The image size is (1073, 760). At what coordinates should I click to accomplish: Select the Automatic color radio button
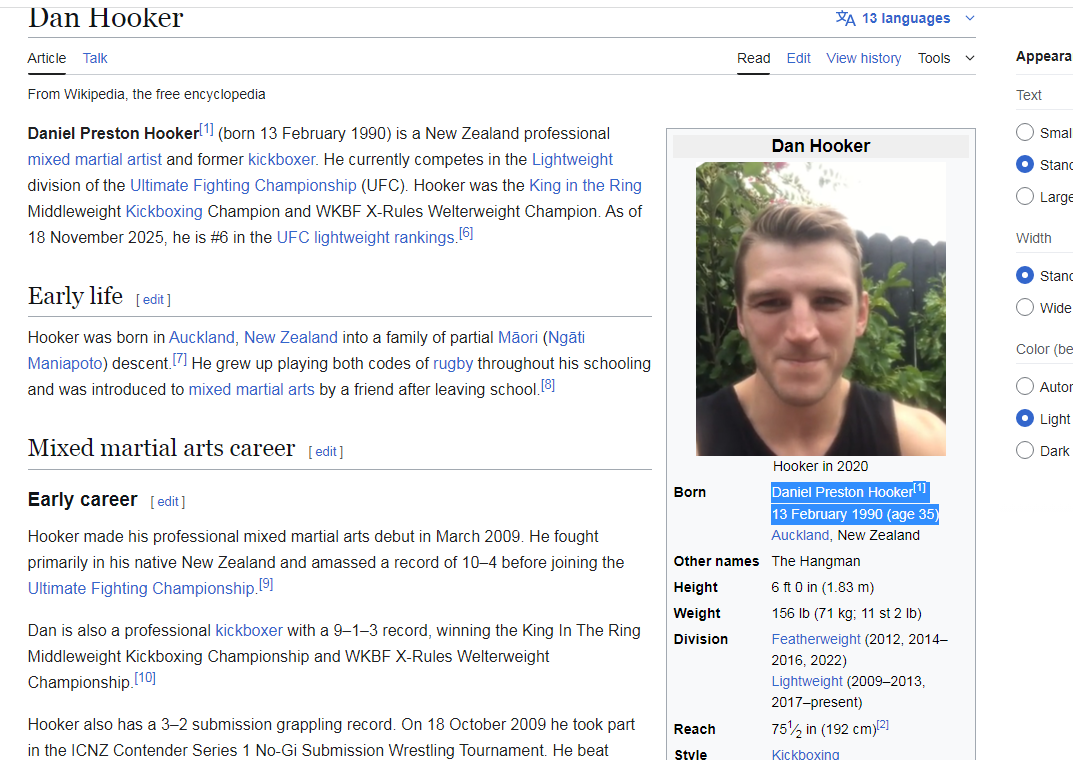[1024, 386]
